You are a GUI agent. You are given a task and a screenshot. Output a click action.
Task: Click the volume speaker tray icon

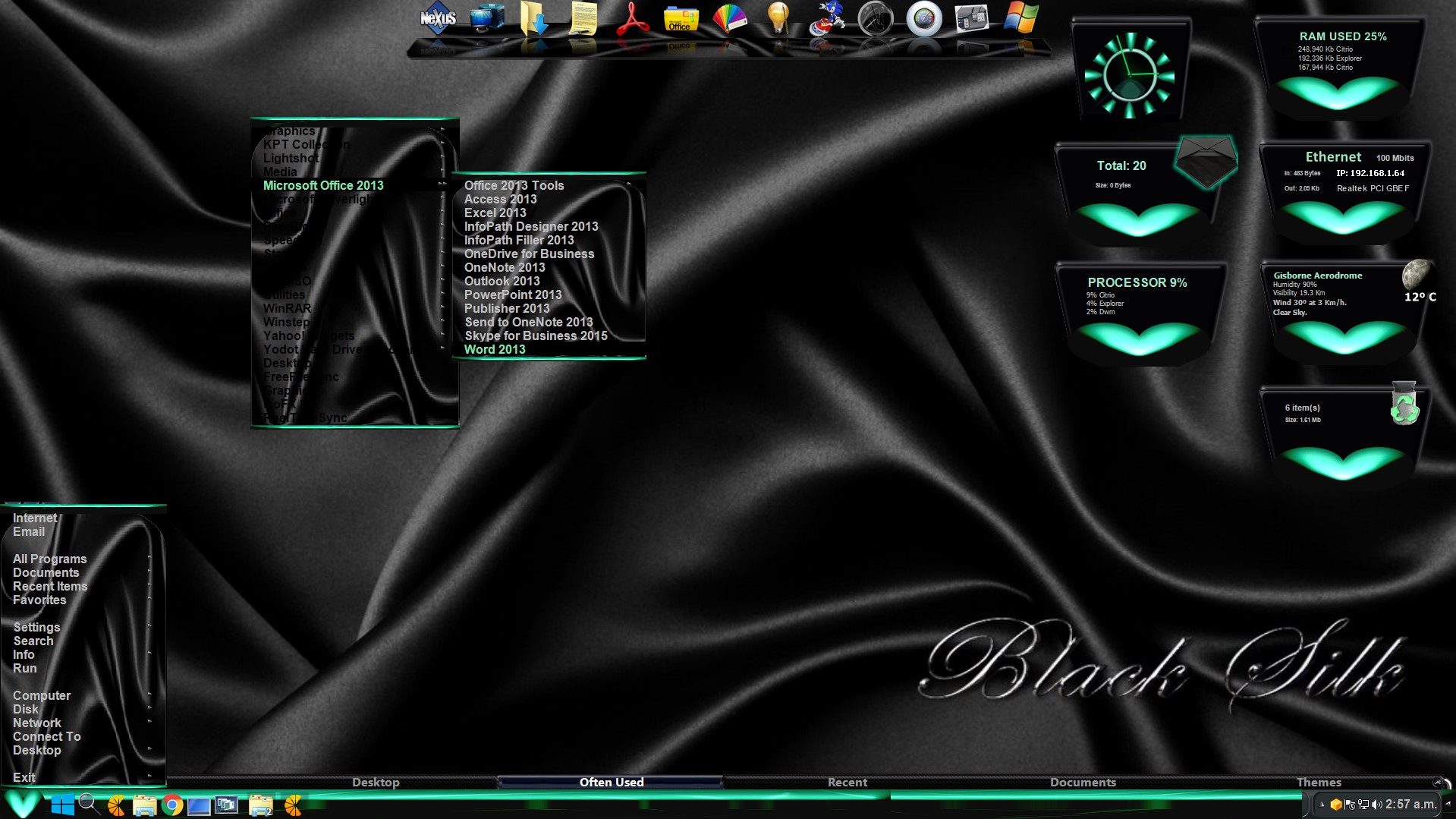click(x=1376, y=805)
